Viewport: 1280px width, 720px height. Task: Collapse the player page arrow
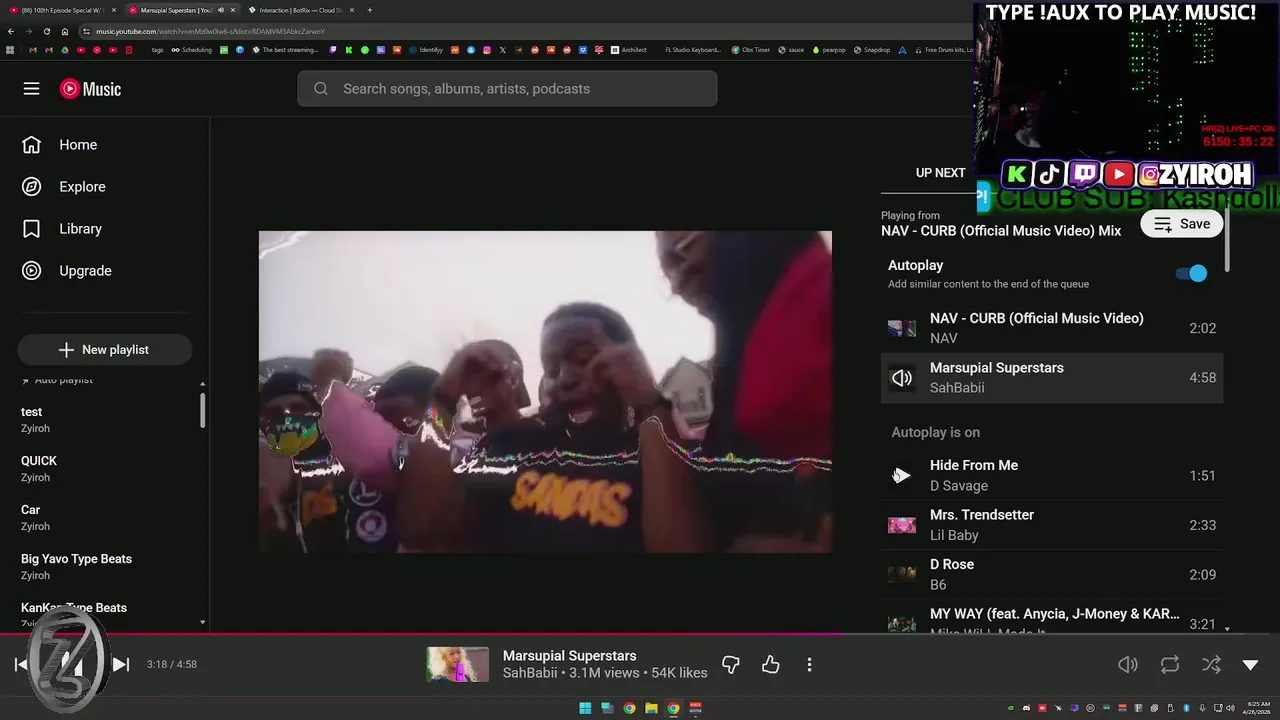1250,665
